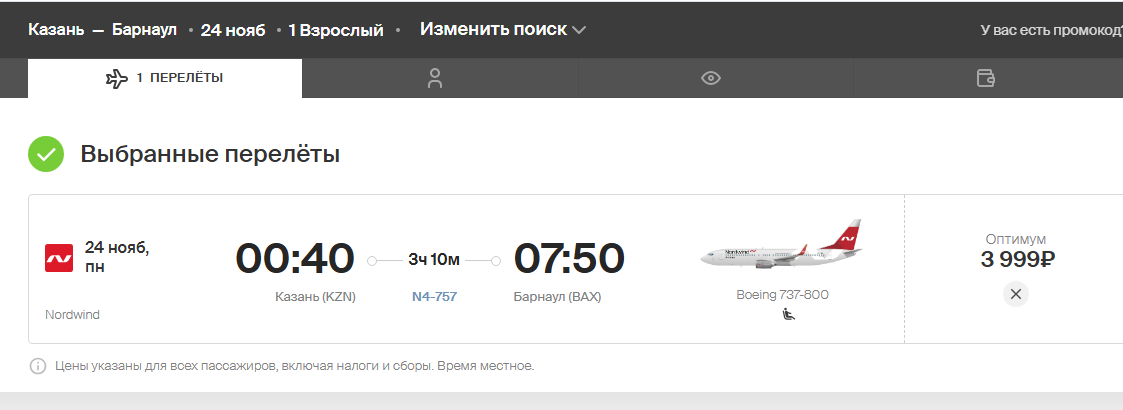
Task: Click the Boeing 737-800 aircraft image
Action: coord(781,246)
